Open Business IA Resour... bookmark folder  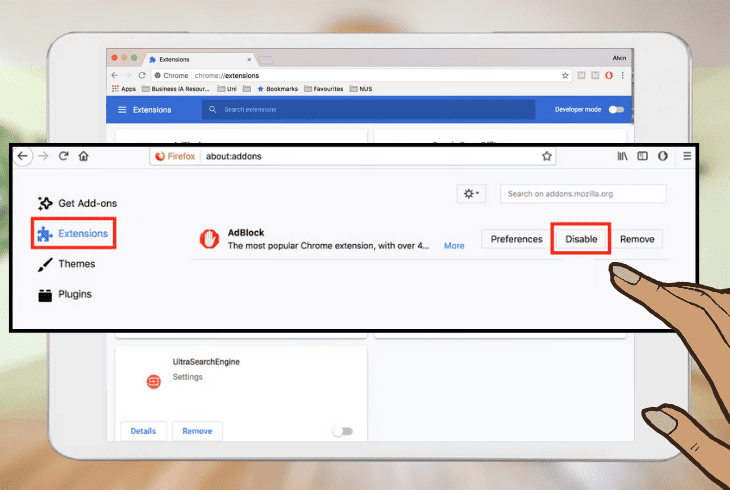pos(176,88)
